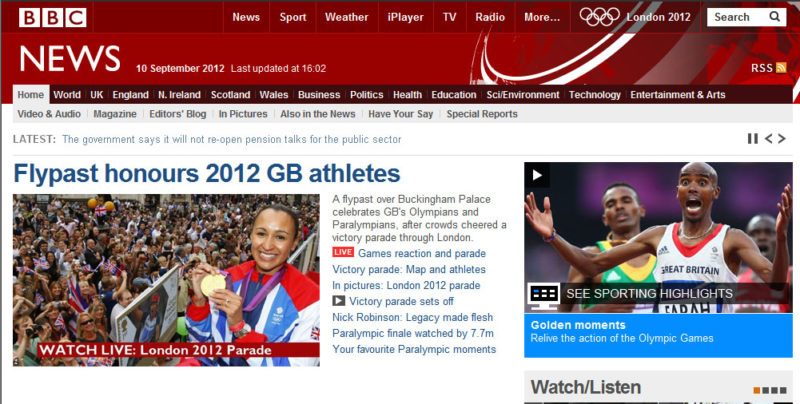This screenshot has width=800, height=404.
Task: Click the Olympic rings London 2012 logo
Action: (x=599, y=17)
